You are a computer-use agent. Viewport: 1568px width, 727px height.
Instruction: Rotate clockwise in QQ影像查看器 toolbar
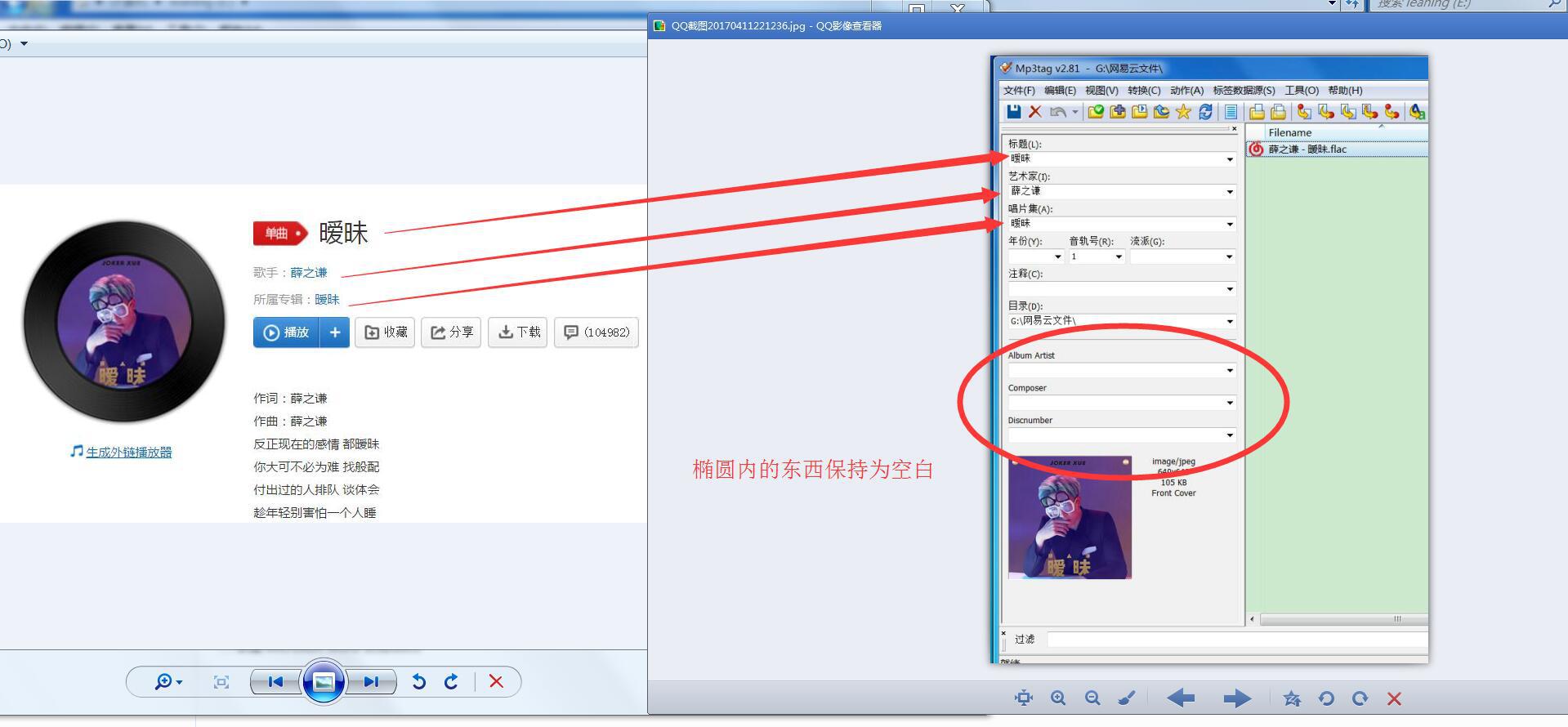click(x=1360, y=698)
